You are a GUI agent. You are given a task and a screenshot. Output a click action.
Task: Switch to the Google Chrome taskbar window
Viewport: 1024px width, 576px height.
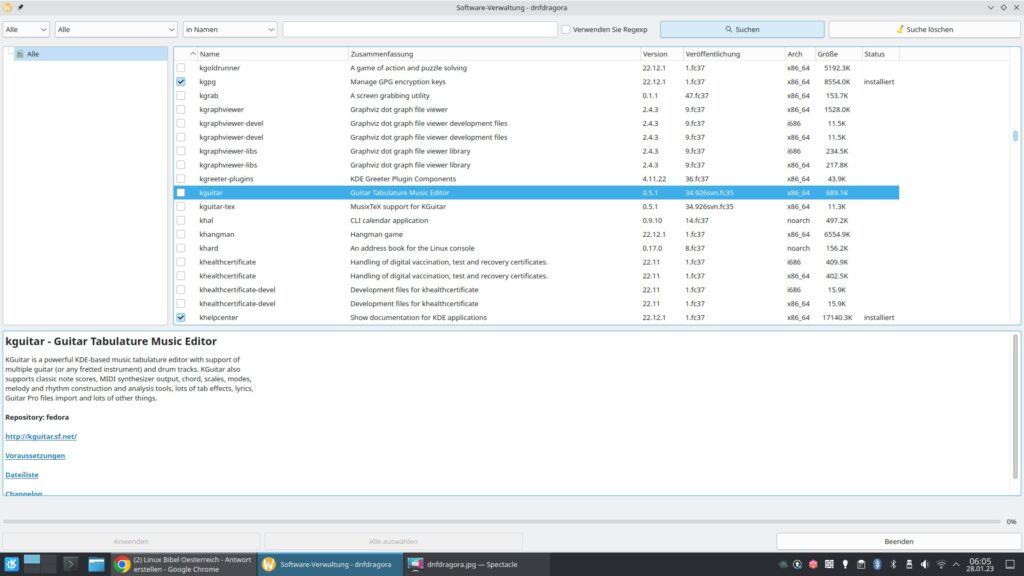point(183,564)
